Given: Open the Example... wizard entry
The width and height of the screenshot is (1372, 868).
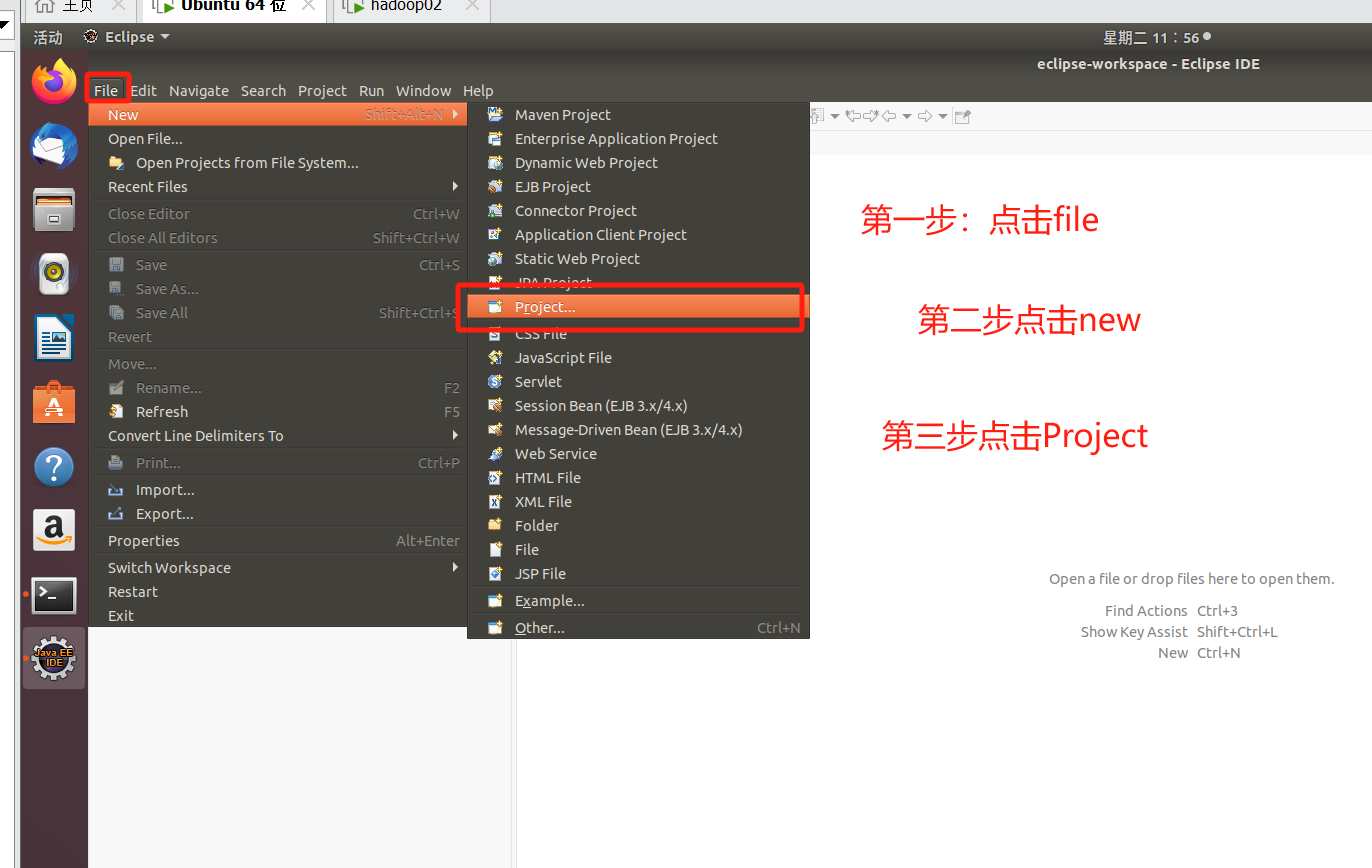Looking at the screenshot, I should [638, 601].
